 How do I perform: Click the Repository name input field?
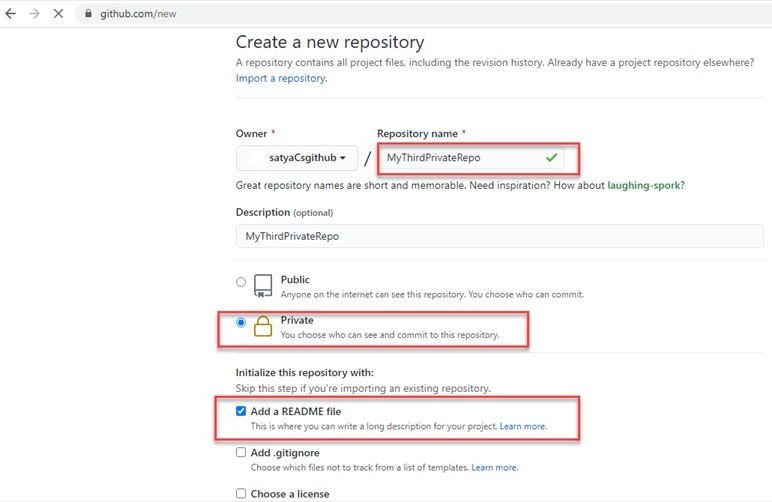(x=460, y=158)
